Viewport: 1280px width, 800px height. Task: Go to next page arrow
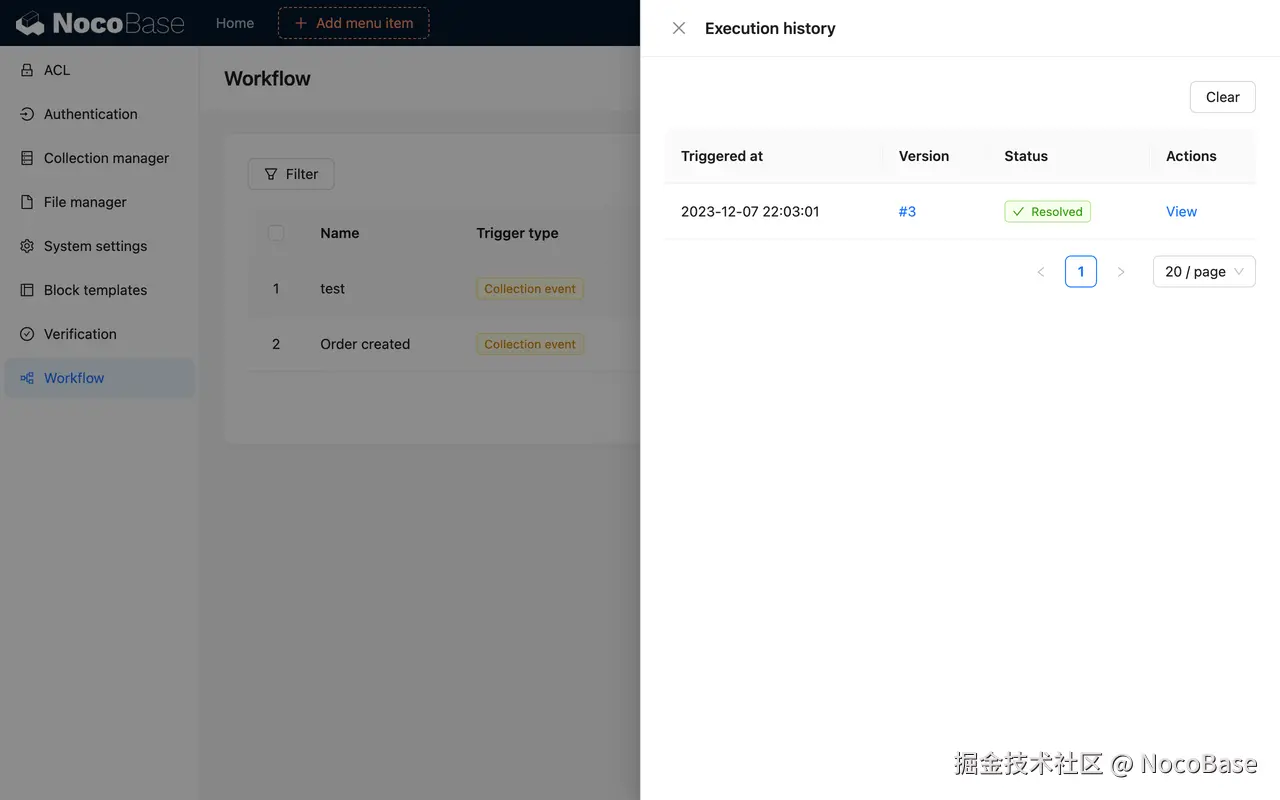[x=1121, y=272]
